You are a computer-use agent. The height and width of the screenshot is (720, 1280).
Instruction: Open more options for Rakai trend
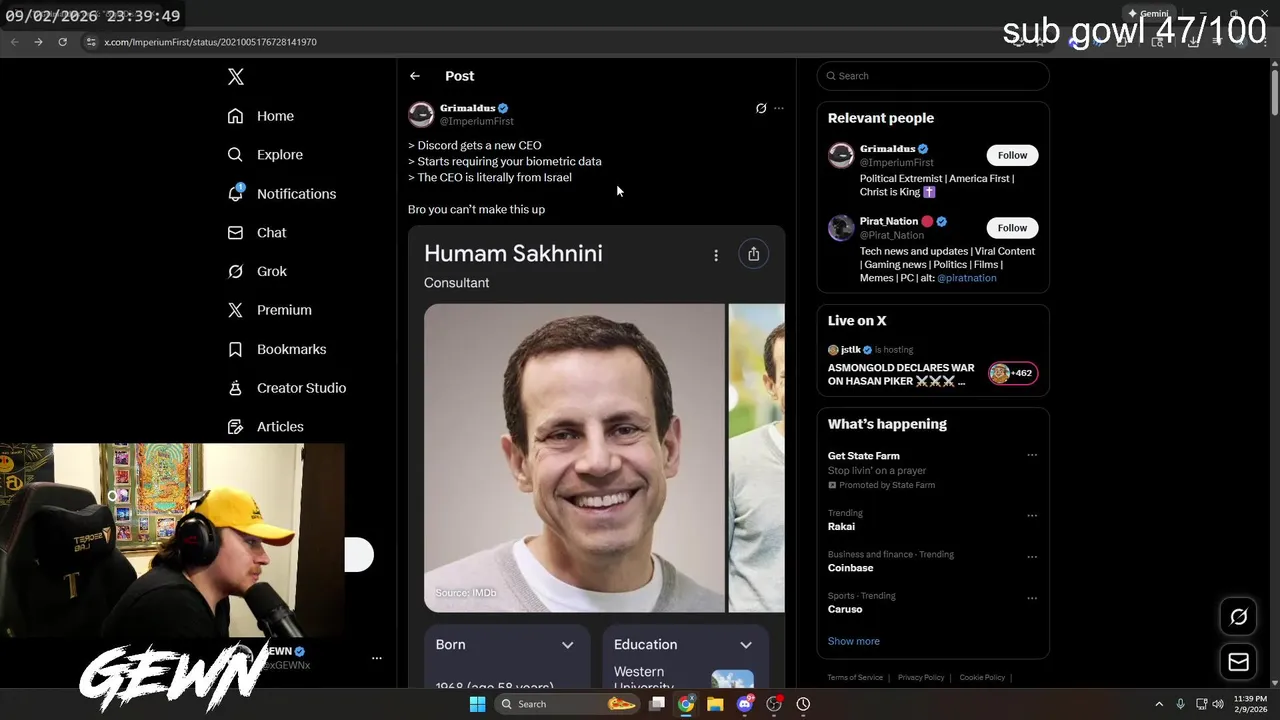click(x=1032, y=516)
